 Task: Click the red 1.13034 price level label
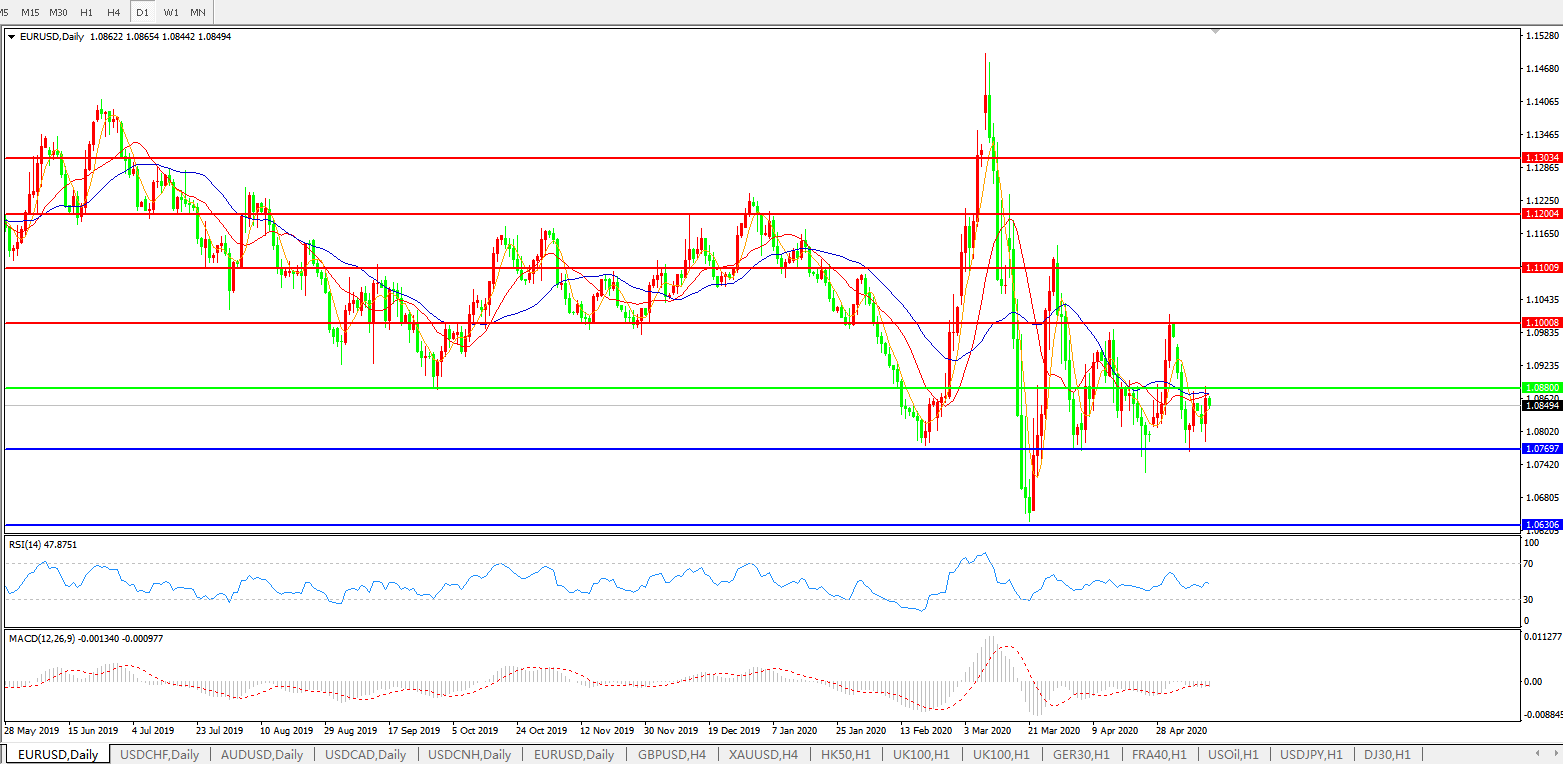point(1540,158)
